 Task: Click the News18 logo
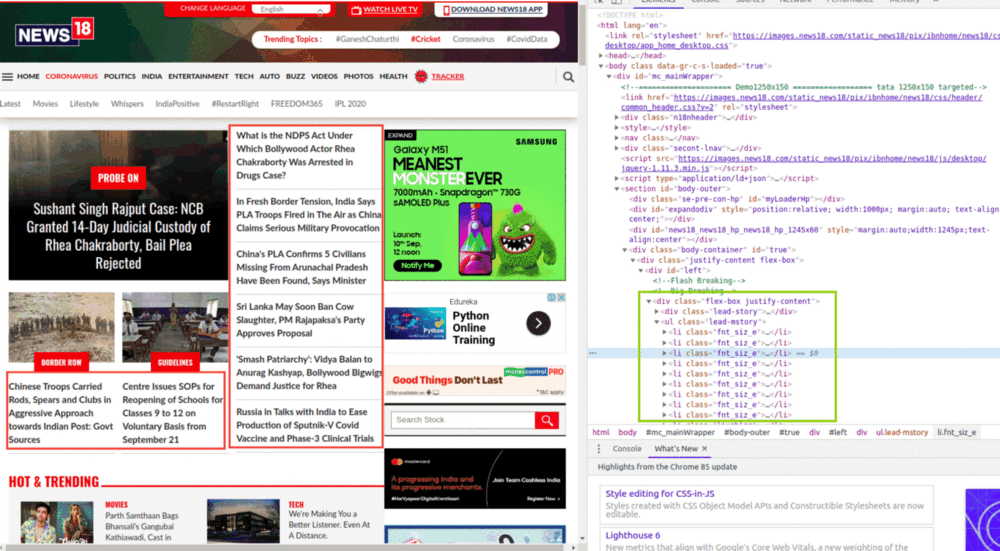coord(55,32)
